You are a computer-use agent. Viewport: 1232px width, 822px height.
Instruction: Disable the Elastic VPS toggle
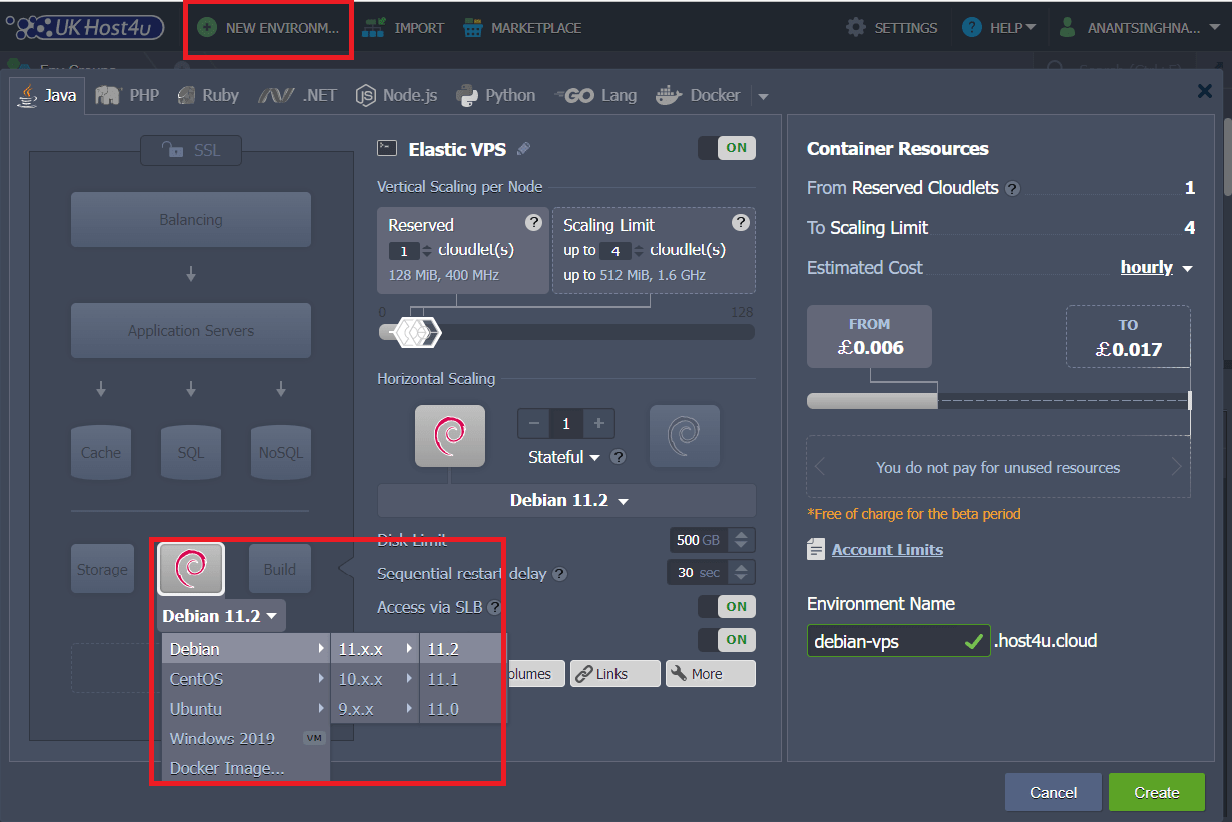736,147
